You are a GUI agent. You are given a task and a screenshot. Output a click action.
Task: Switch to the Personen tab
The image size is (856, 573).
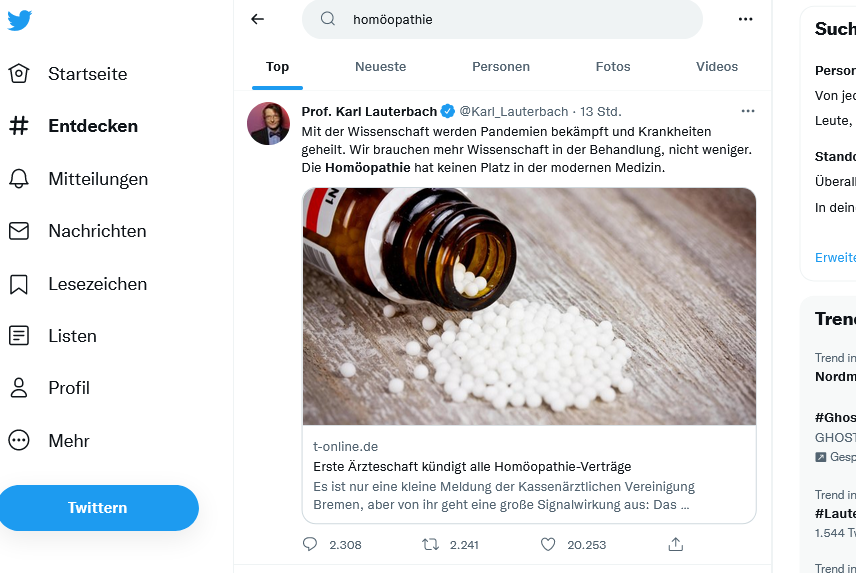coord(501,67)
